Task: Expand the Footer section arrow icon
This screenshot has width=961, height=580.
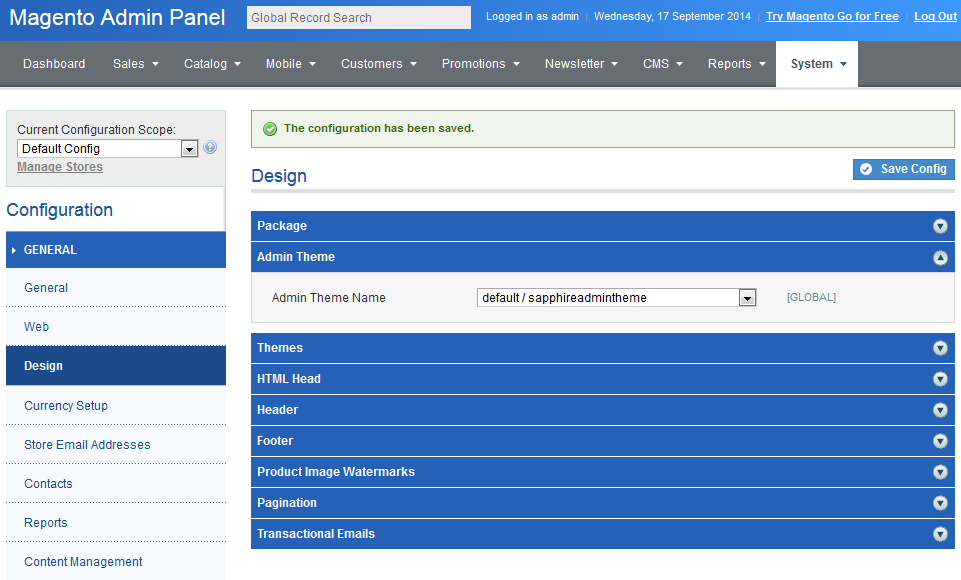Action: [x=940, y=441]
